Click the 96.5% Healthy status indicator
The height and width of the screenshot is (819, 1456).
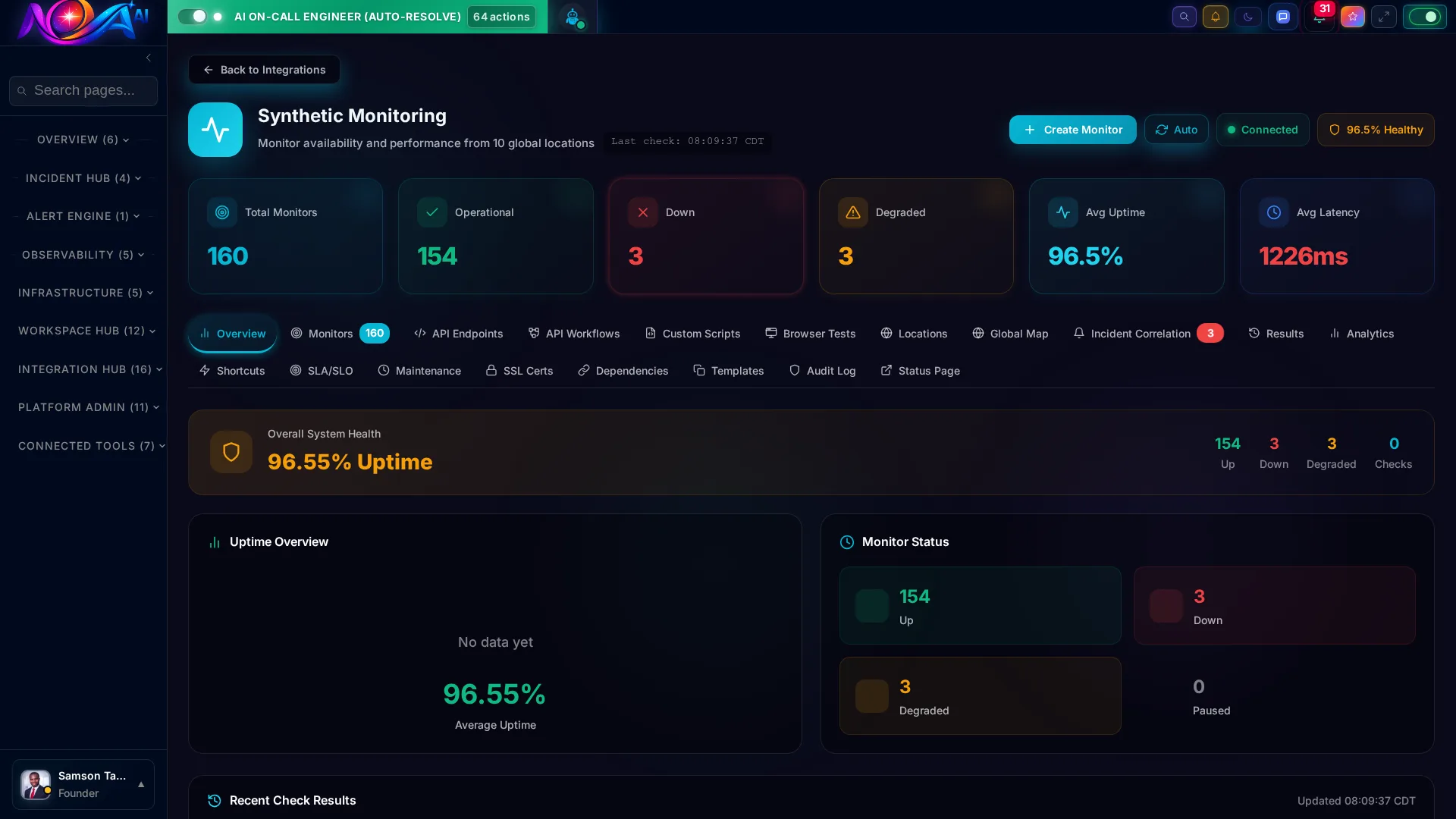1376,130
